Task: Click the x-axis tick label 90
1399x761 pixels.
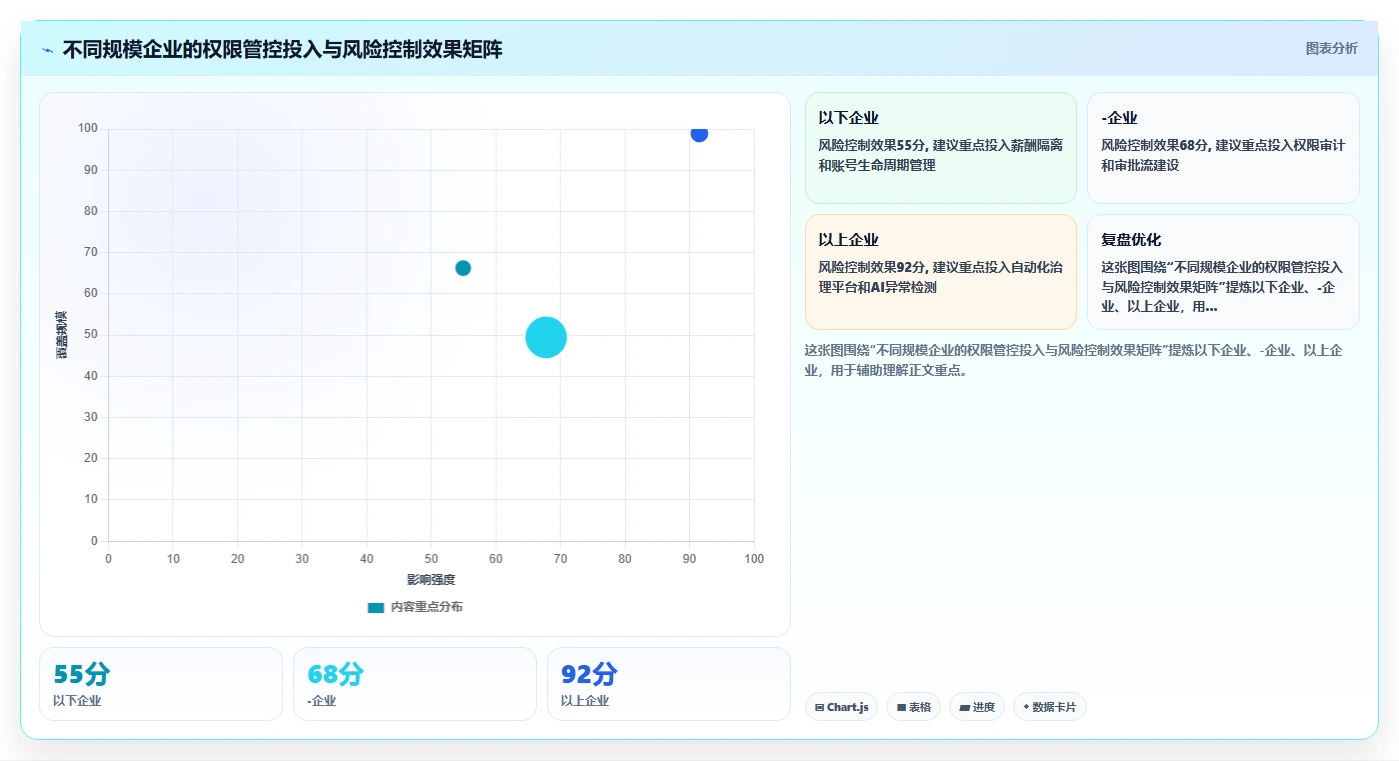Action: [x=689, y=559]
